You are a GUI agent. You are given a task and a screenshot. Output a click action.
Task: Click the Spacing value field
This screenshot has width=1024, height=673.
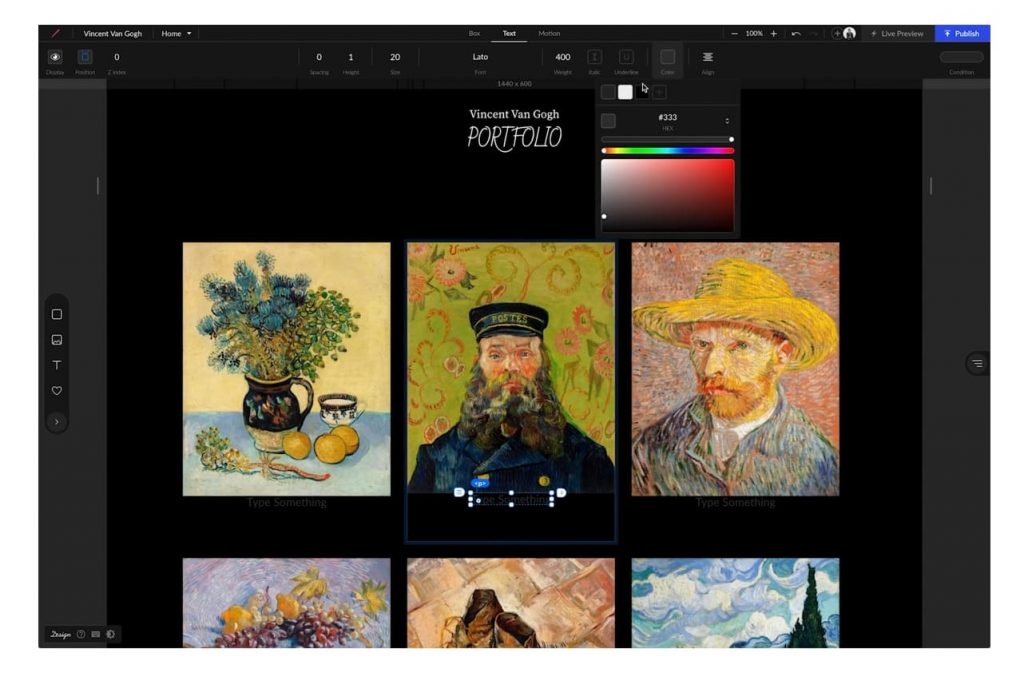[x=319, y=57]
